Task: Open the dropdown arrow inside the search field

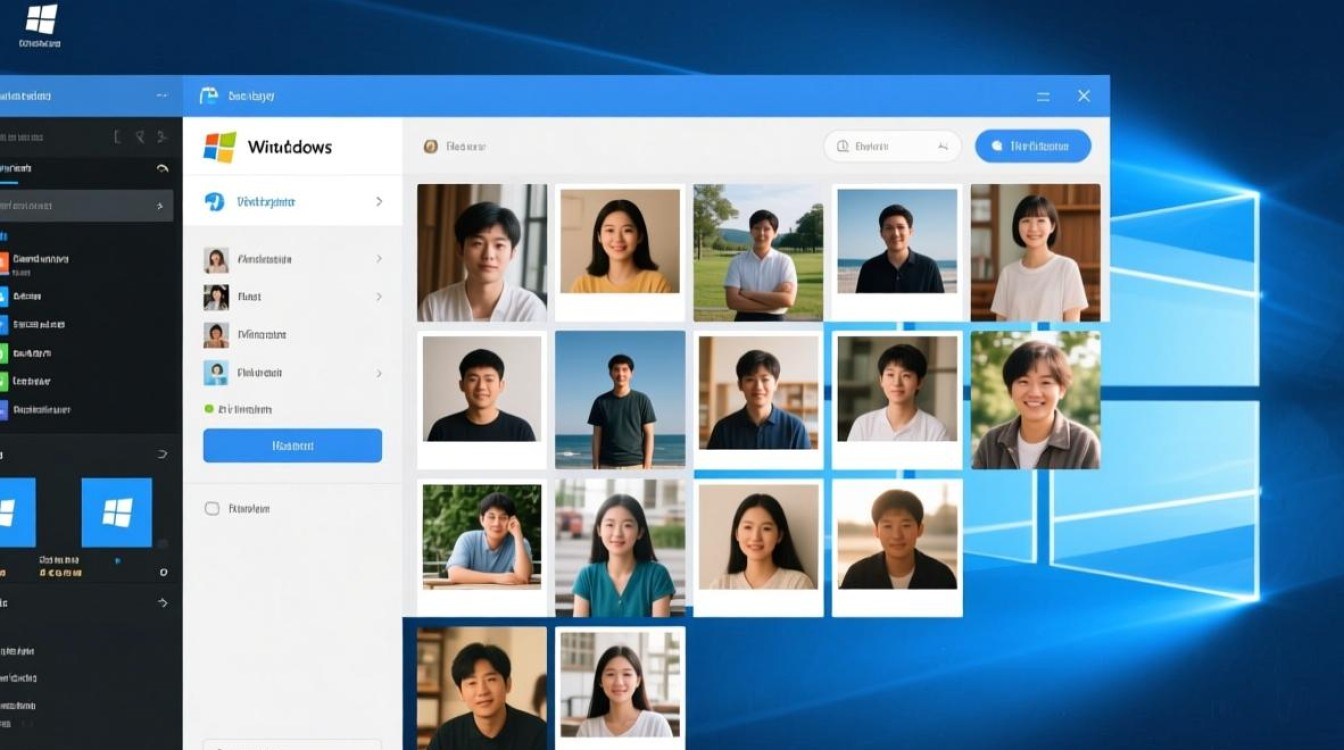Action: coord(944,146)
